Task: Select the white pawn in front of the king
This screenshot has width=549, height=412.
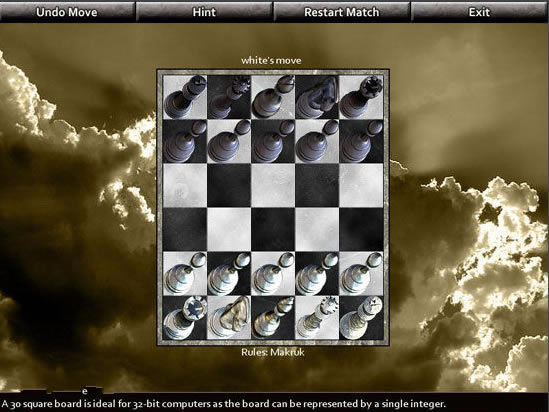Action: pos(361,274)
